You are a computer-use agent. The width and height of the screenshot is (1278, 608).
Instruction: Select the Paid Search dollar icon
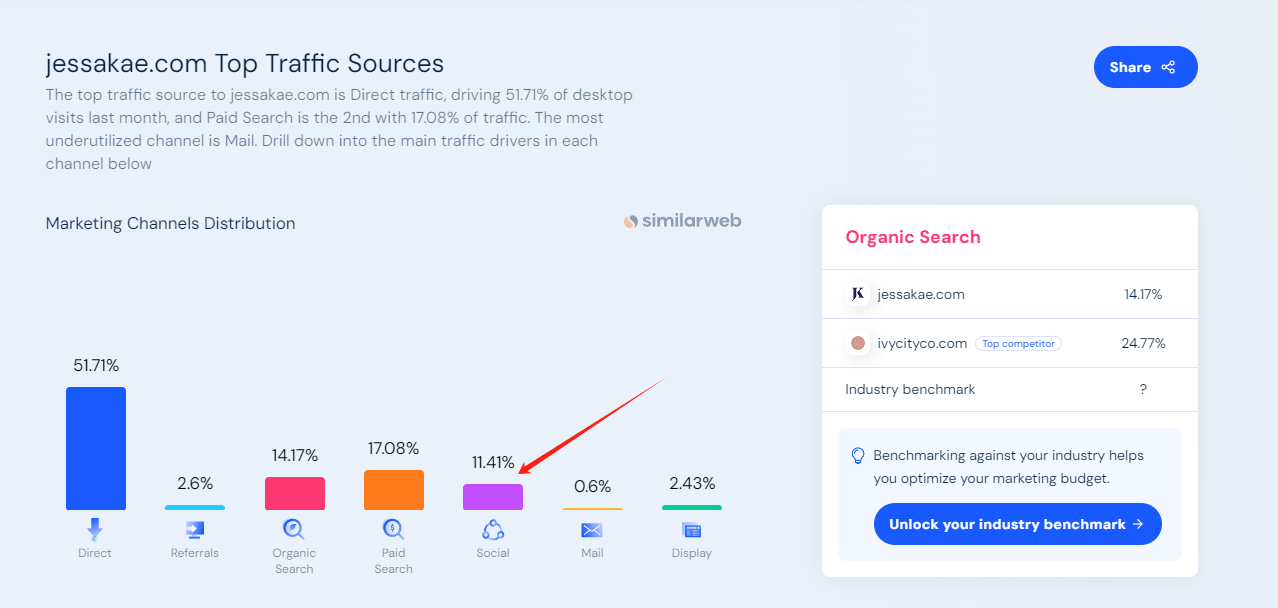pos(393,529)
